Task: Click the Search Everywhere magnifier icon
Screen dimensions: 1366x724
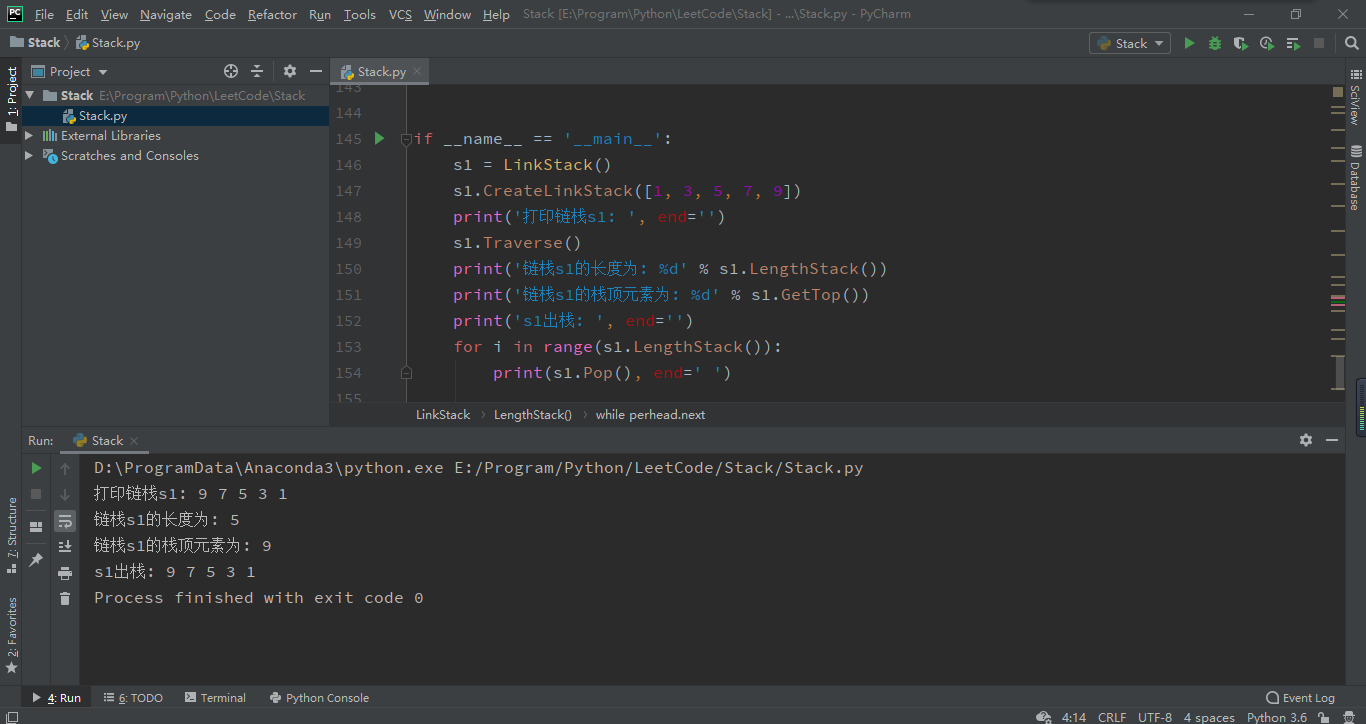Action: [x=1352, y=43]
